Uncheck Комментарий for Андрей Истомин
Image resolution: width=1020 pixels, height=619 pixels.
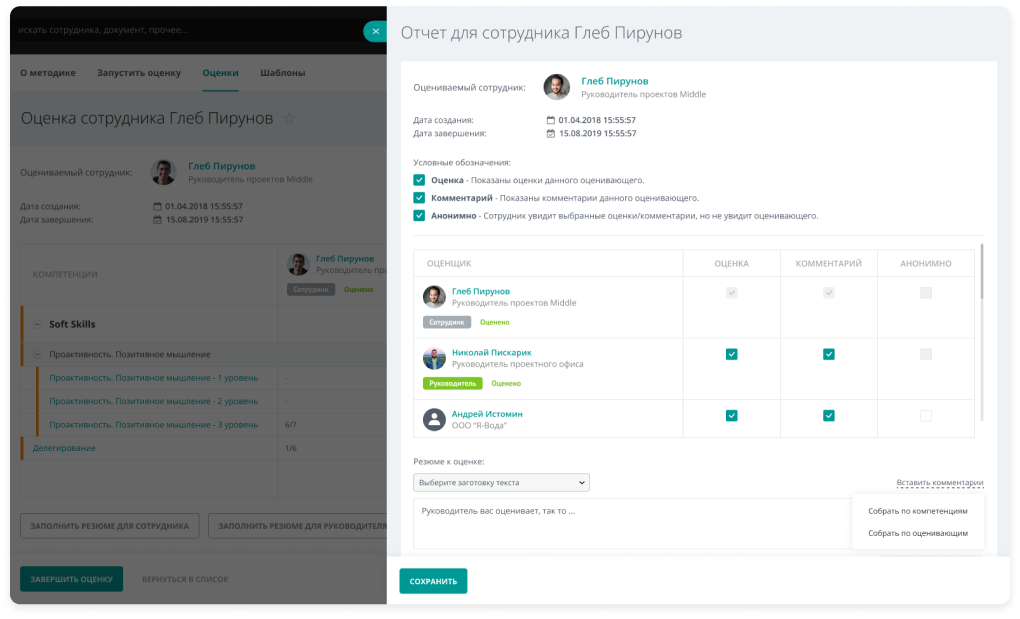(828, 415)
